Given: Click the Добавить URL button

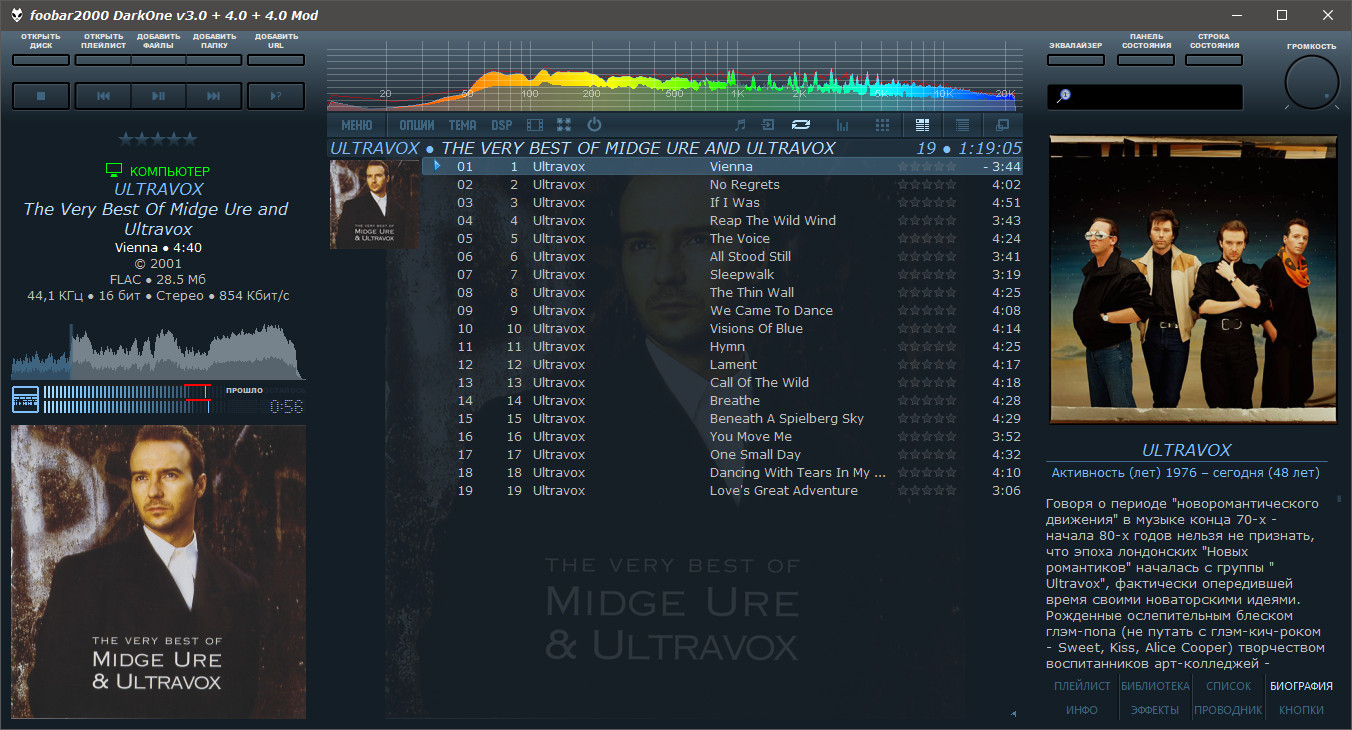Looking at the screenshot, I should pyautogui.click(x=276, y=60).
